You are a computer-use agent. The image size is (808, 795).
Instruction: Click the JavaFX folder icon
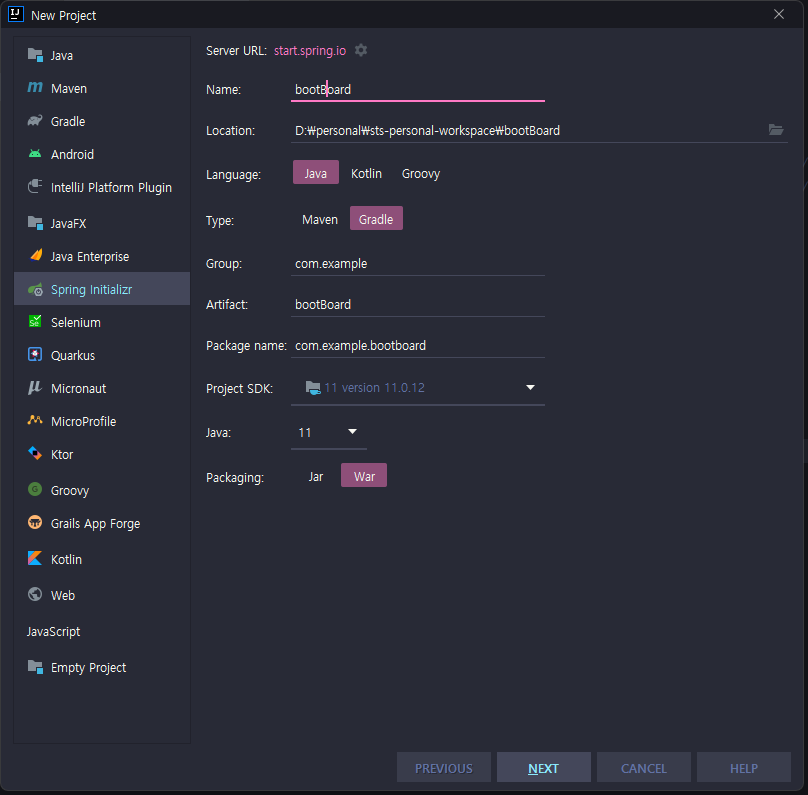[x=35, y=223]
